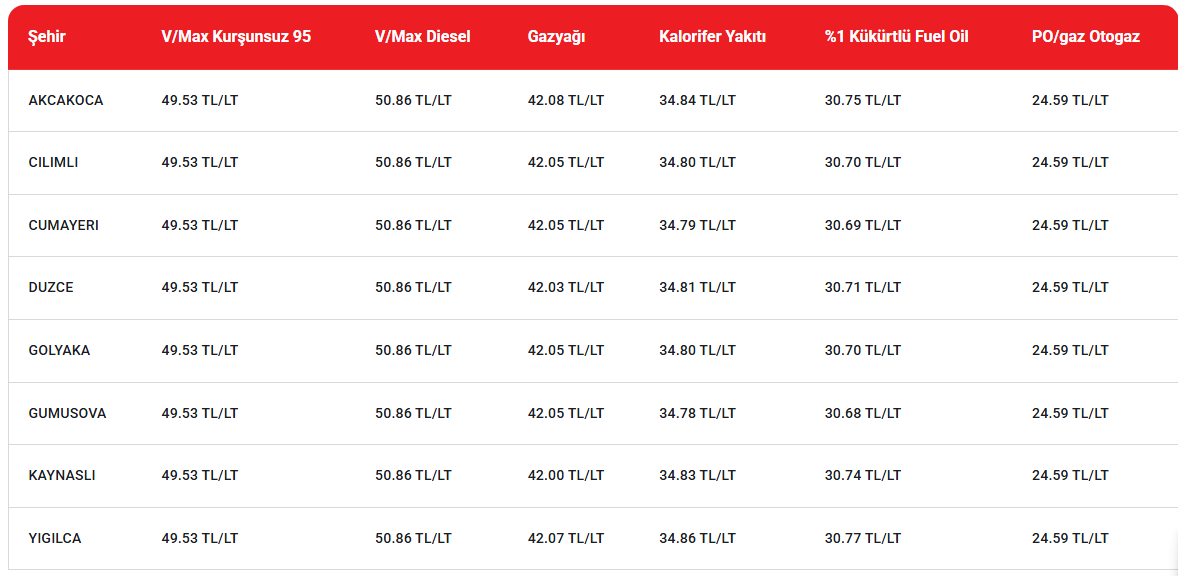This screenshot has height=576, width=1178.
Task: Click the %1 Kükürtlü Fuel Oil header
Action: click(x=896, y=37)
